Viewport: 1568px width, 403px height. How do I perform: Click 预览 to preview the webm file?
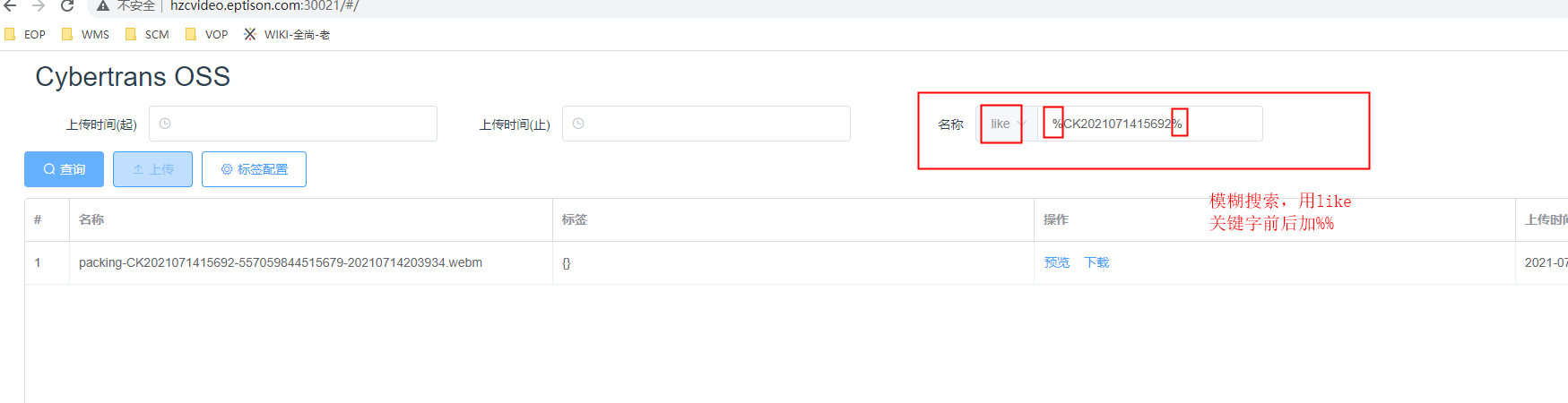[x=1057, y=262]
